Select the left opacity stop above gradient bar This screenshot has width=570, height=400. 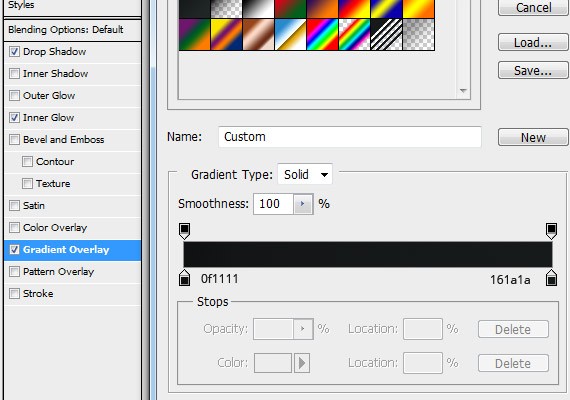[x=185, y=231]
